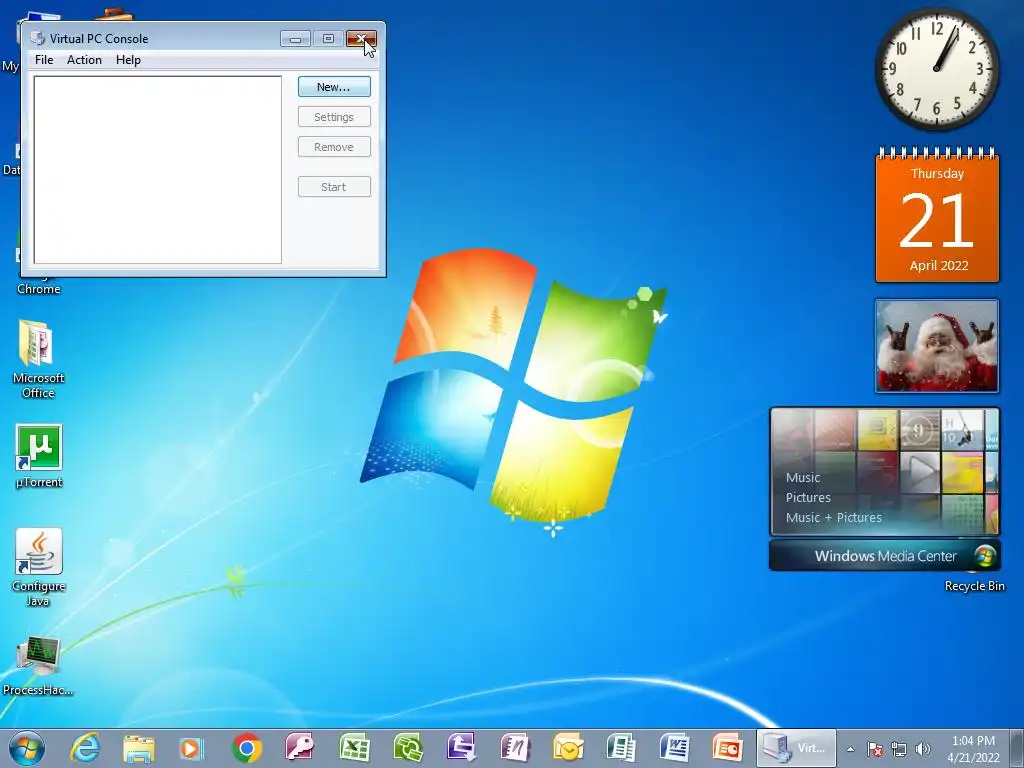The width and height of the screenshot is (1024, 768).
Task: Choose Pictures in Media Center gadget
Action: click(x=808, y=498)
